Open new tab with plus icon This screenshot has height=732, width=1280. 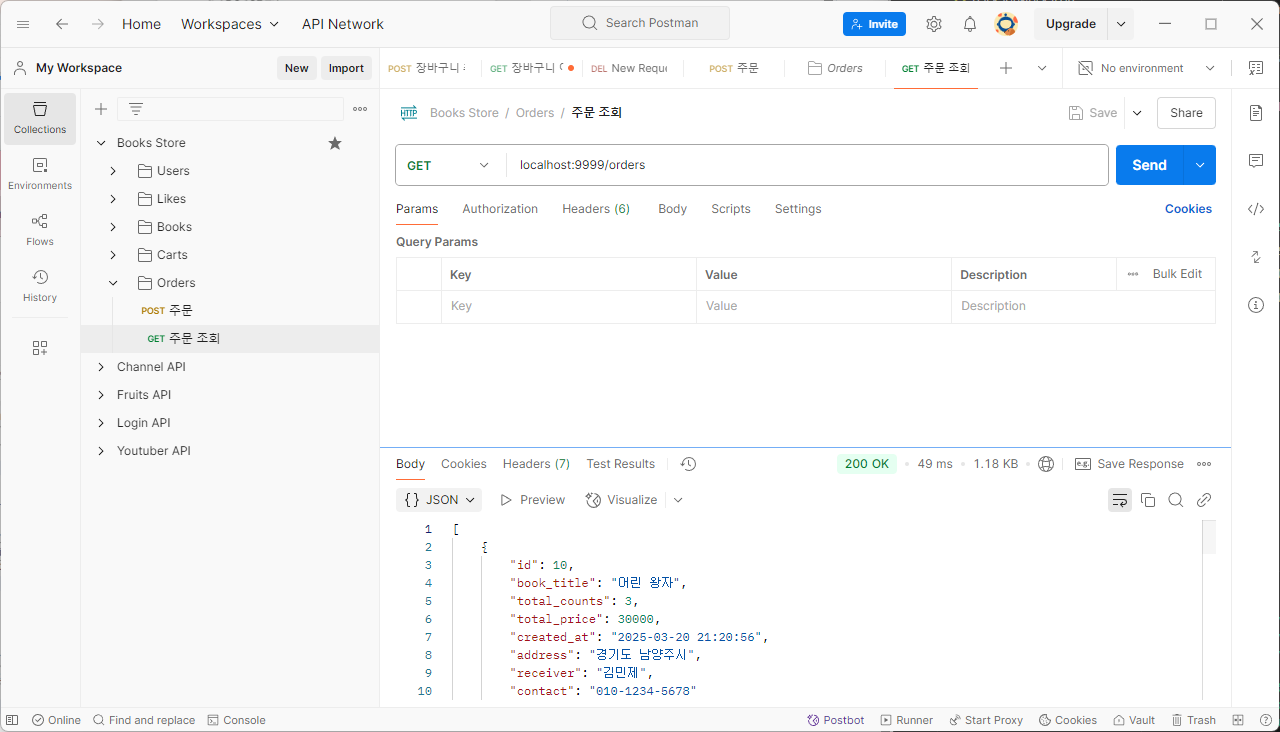click(x=1006, y=68)
